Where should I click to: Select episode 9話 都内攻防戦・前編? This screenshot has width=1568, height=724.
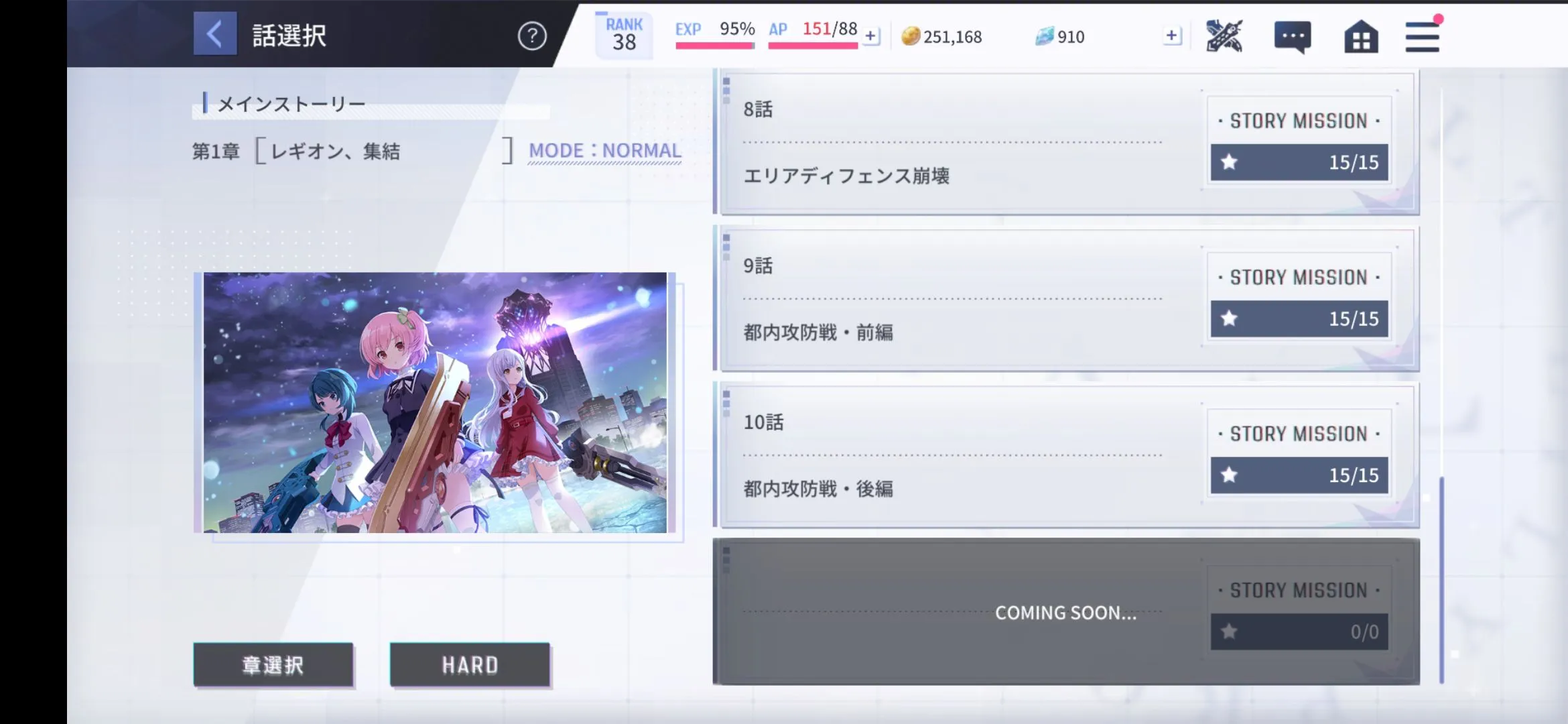(x=1066, y=299)
